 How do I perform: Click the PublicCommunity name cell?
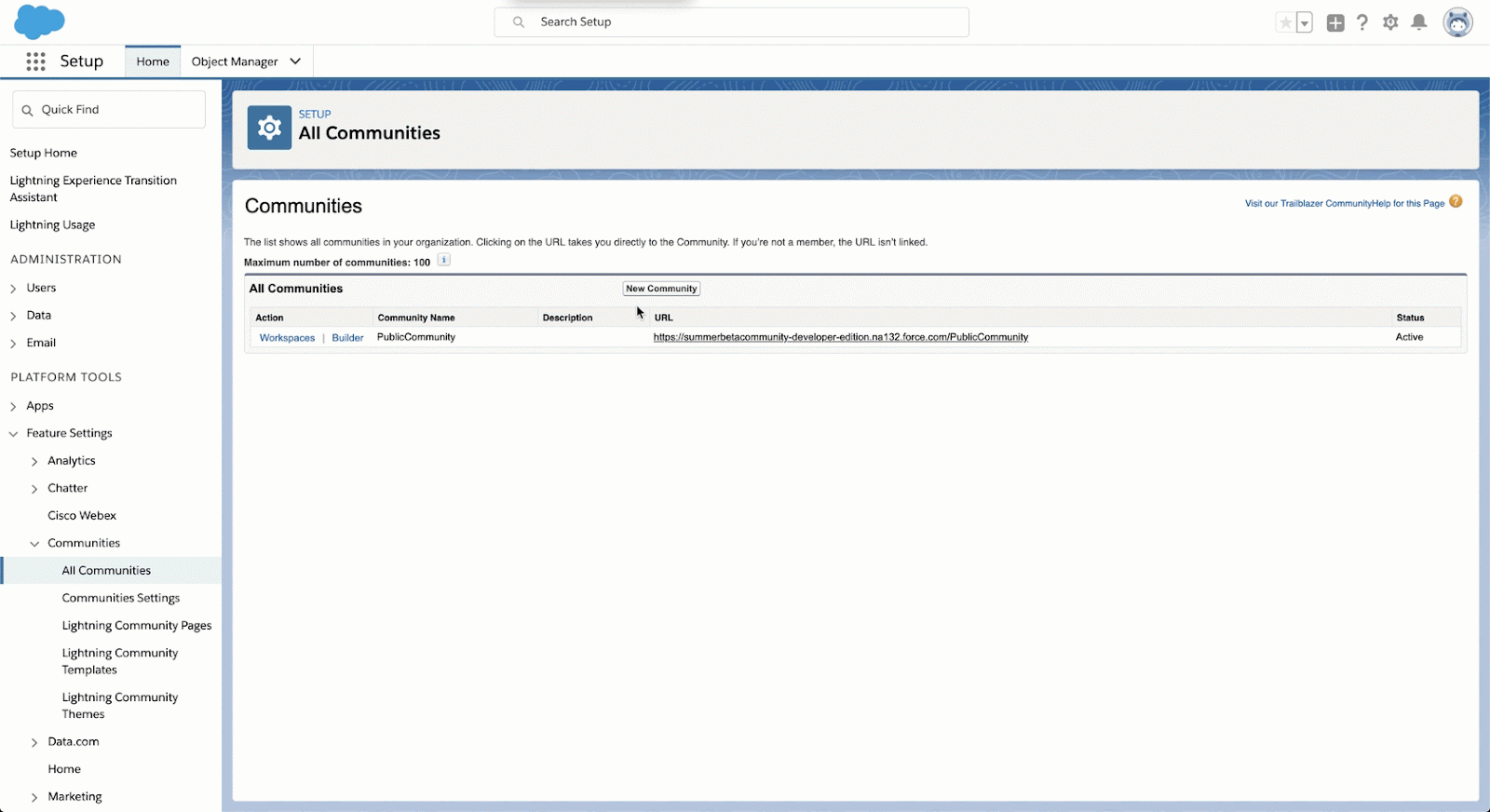click(x=416, y=337)
